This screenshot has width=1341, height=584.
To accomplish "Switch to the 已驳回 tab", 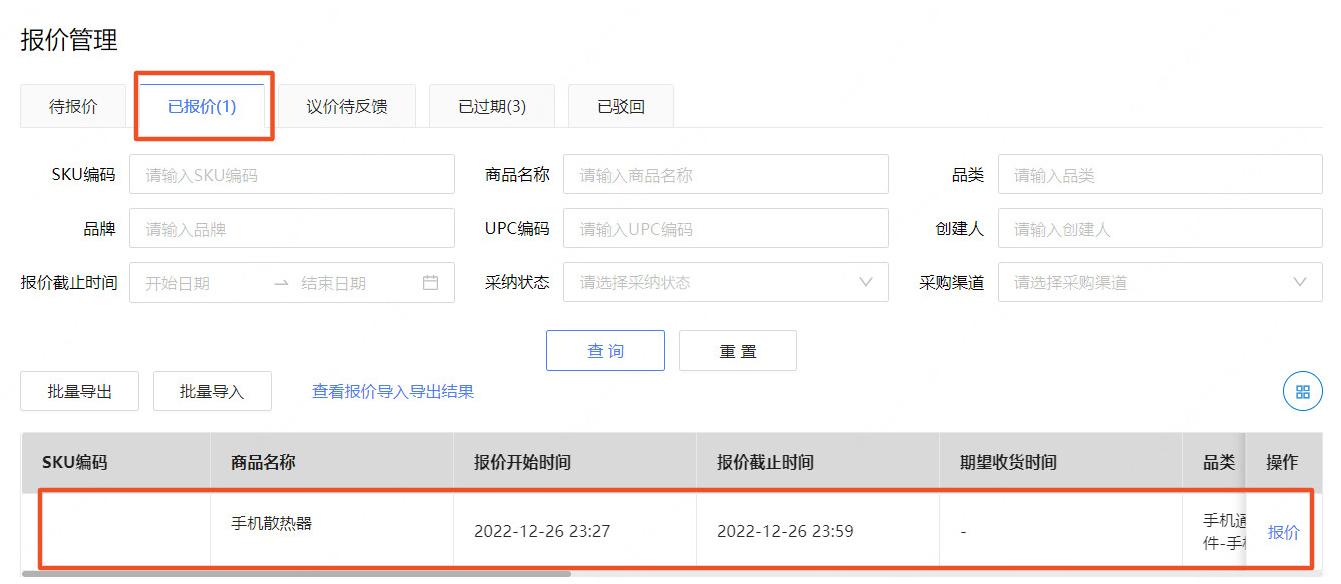I will [620, 105].
